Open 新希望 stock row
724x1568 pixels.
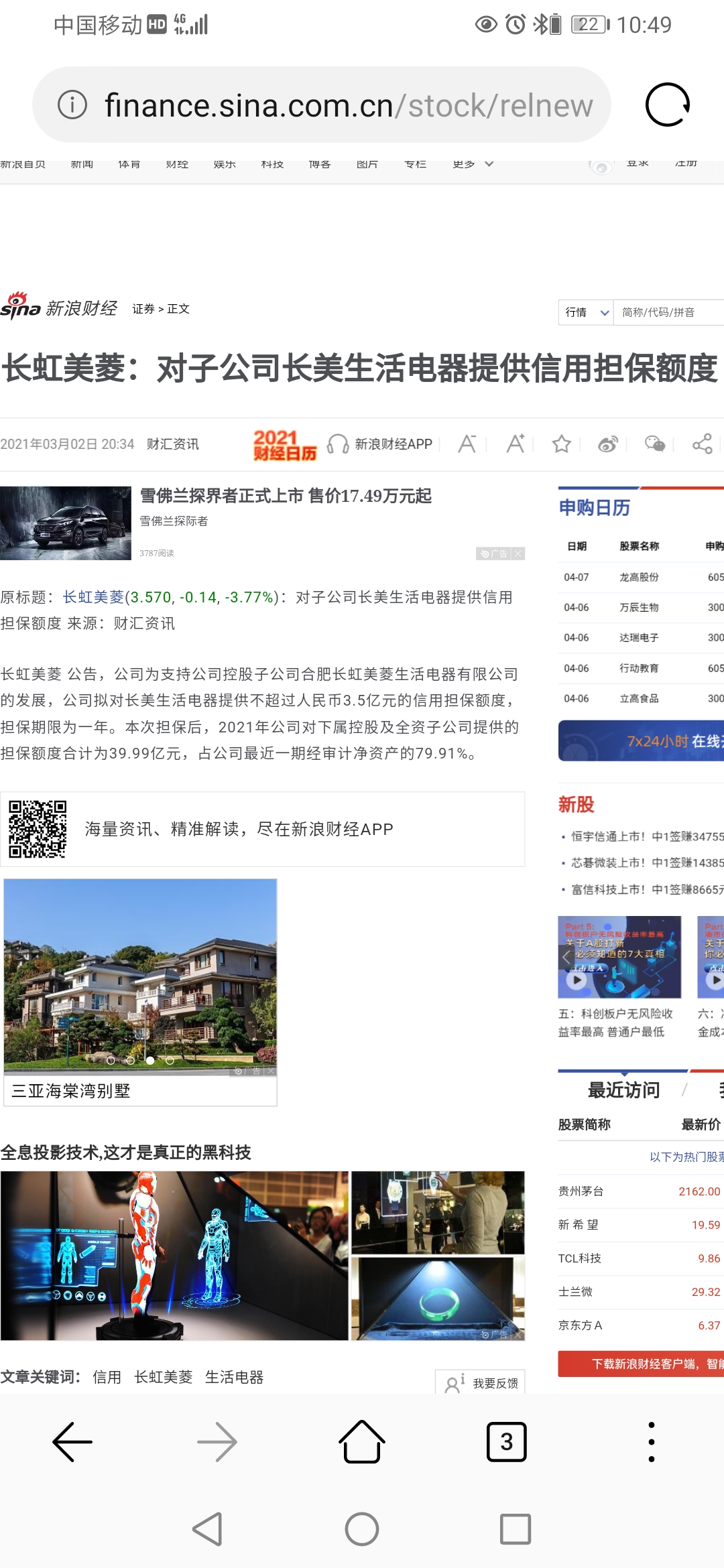640,1224
